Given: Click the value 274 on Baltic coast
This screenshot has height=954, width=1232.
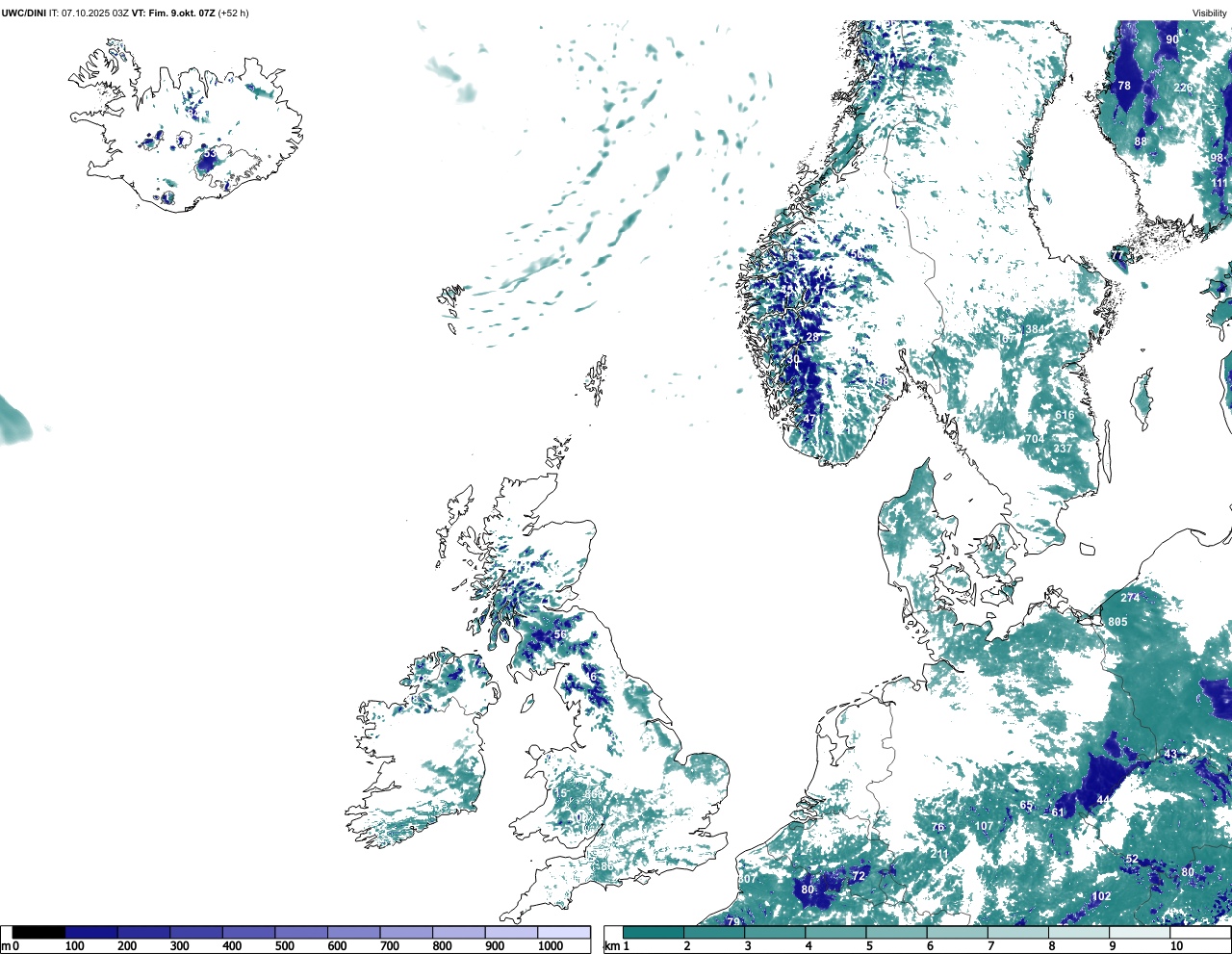Looking at the screenshot, I should tap(1130, 598).
